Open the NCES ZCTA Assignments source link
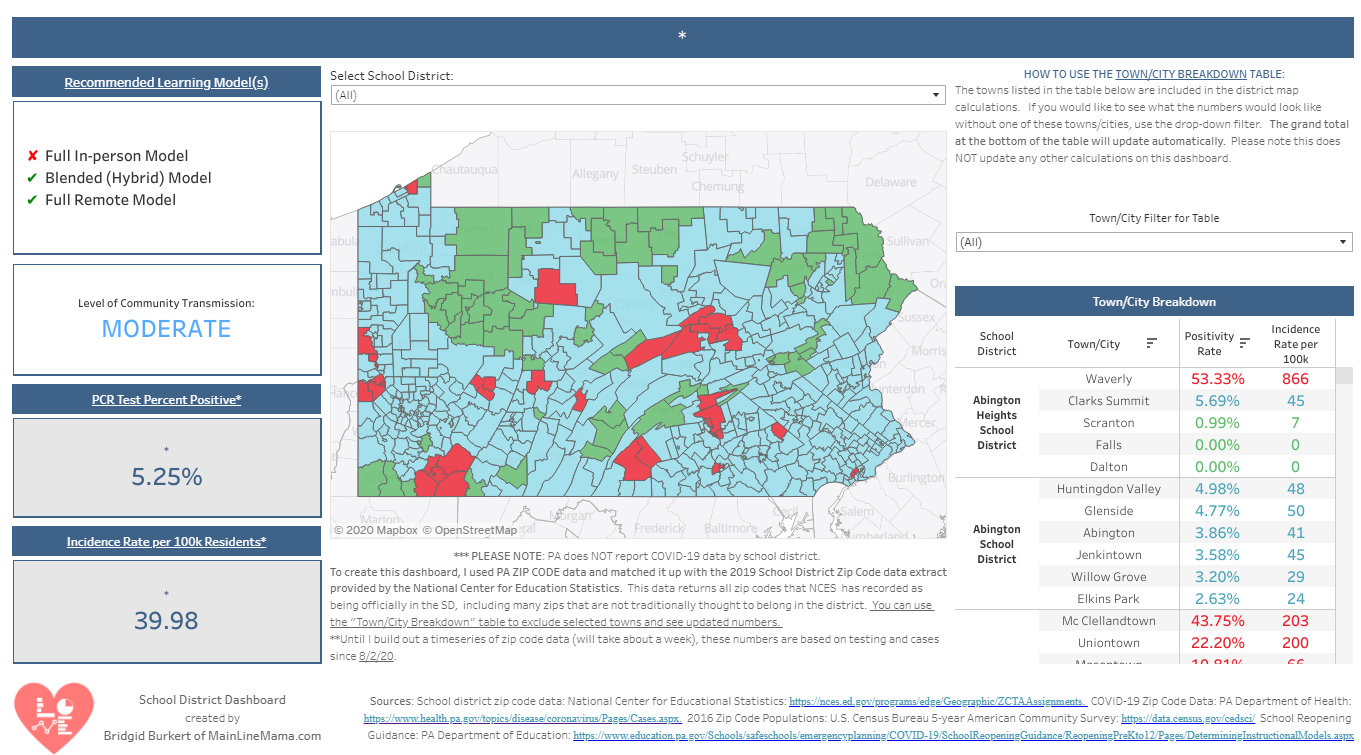 [938, 702]
